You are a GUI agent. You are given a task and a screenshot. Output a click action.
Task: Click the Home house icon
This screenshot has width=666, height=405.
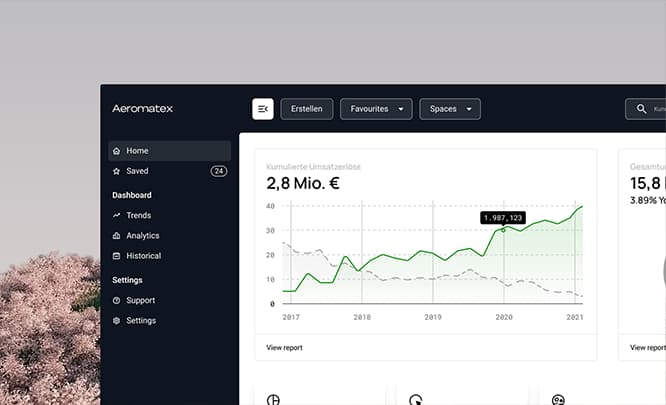[116, 151]
